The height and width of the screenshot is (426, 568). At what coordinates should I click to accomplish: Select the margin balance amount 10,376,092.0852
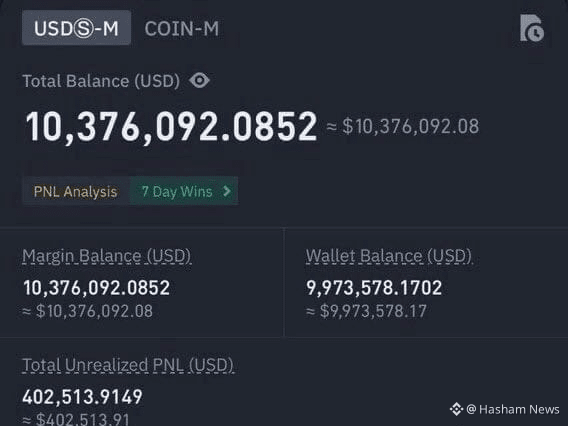pyautogui.click(x=96, y=288)
